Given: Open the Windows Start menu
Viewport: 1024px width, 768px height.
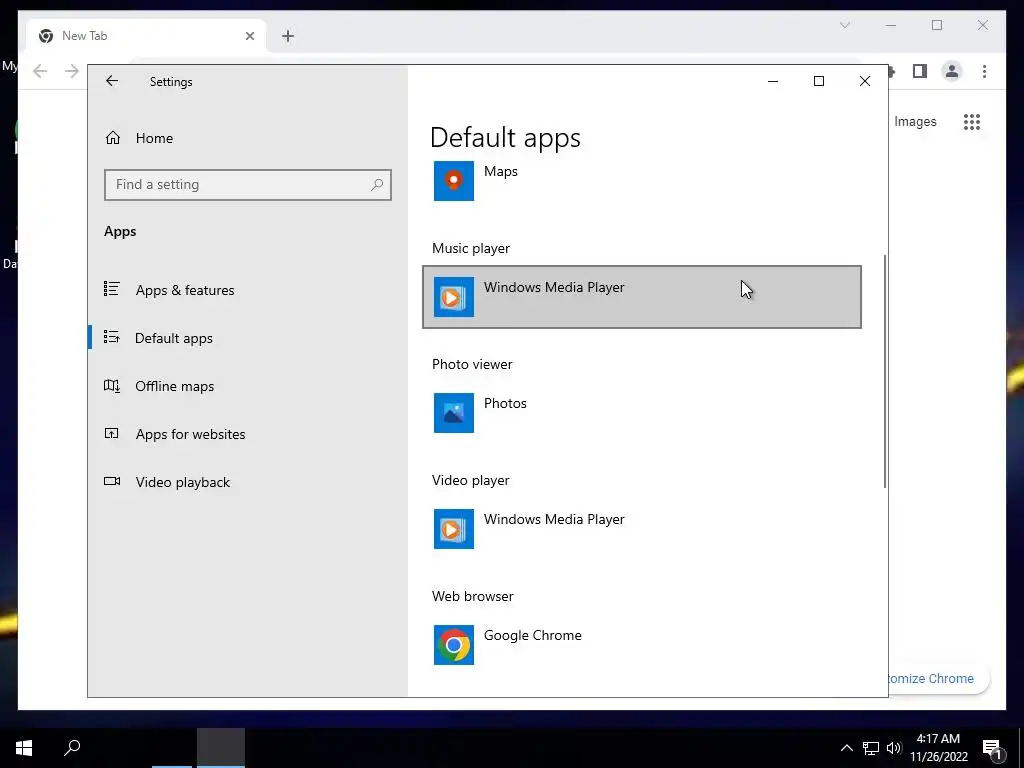Looking at the screenshot, I should click(x=24, y=748).
